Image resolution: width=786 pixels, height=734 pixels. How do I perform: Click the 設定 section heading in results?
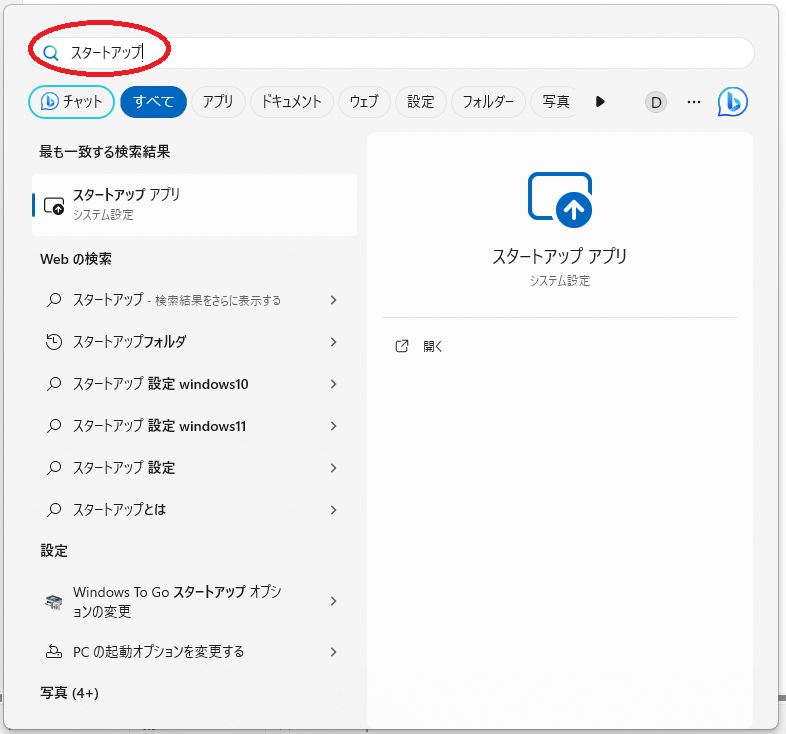[x=54, y=551]
